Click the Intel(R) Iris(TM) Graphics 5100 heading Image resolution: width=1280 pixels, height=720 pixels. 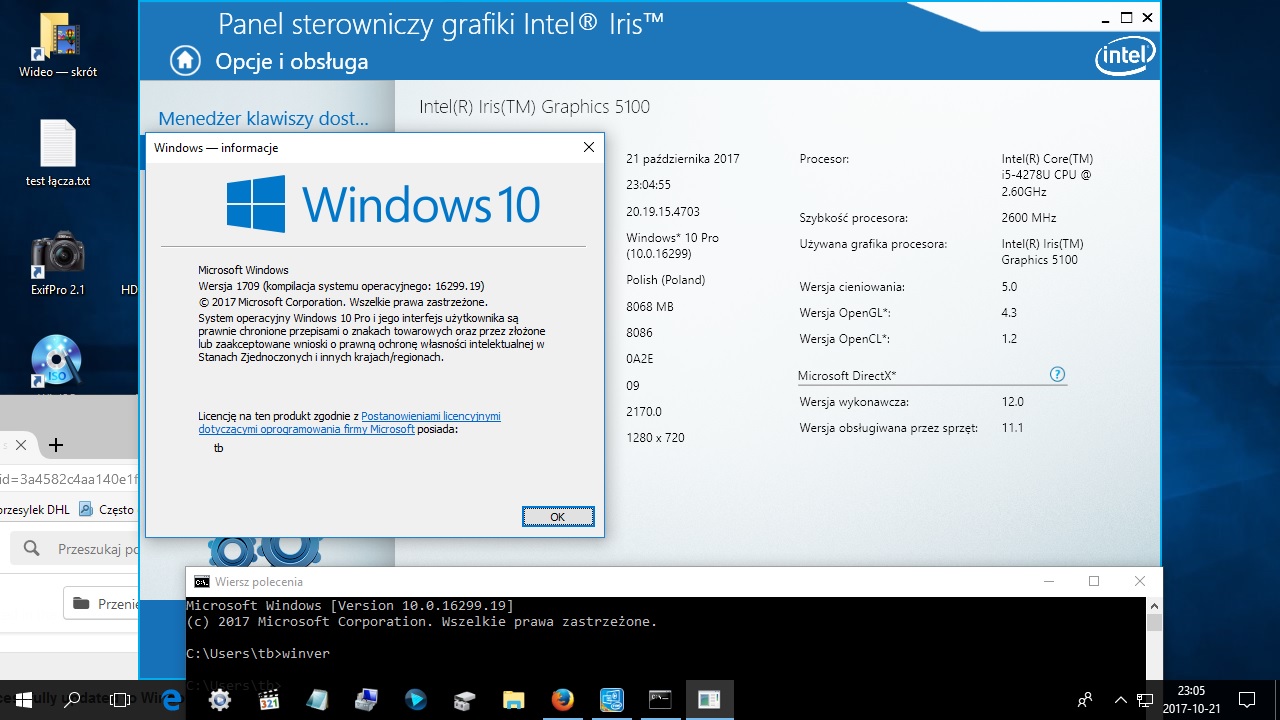coord(535,107)
